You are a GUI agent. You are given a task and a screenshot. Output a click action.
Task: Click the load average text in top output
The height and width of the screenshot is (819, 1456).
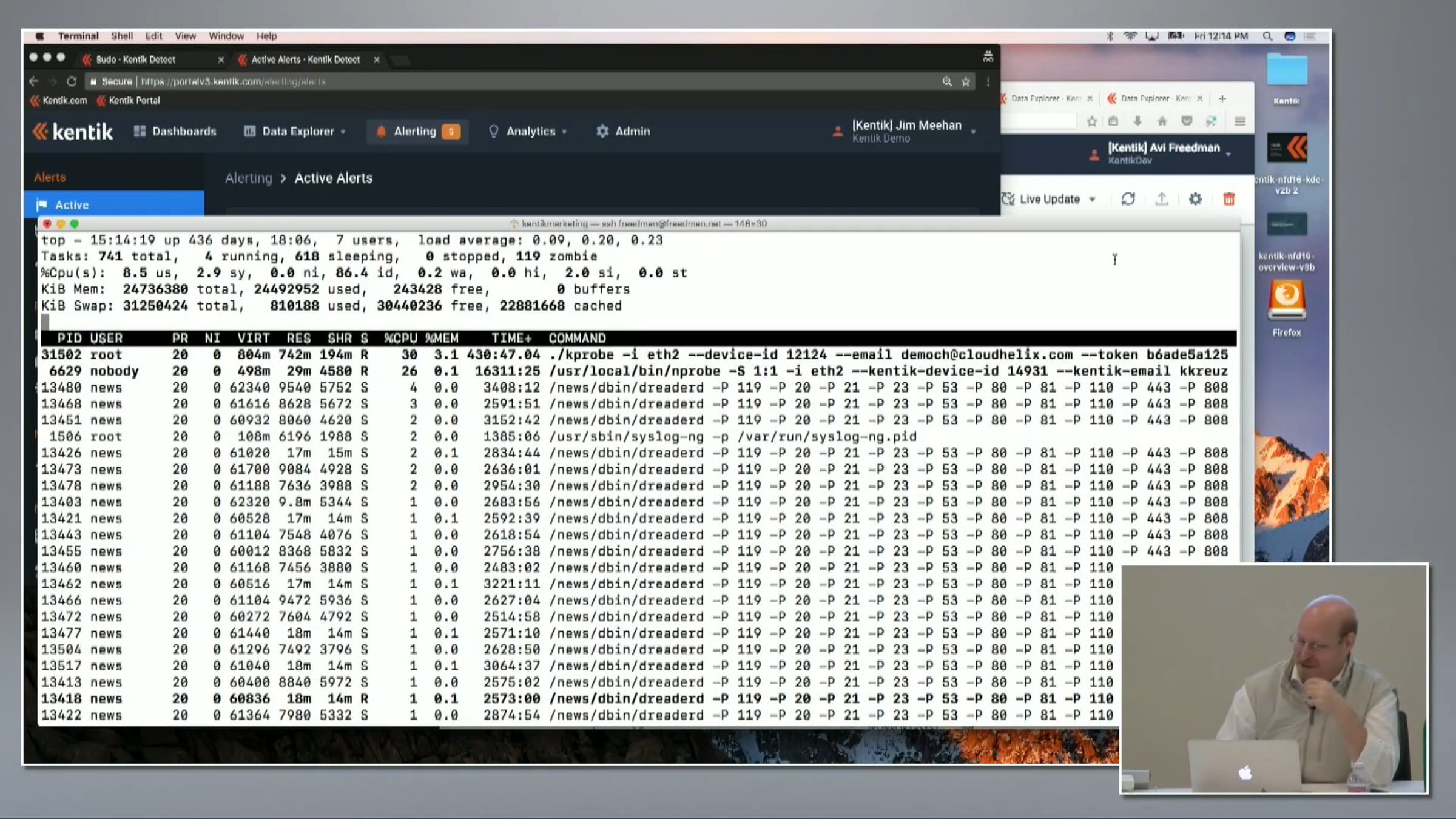(x=540, y=240)
